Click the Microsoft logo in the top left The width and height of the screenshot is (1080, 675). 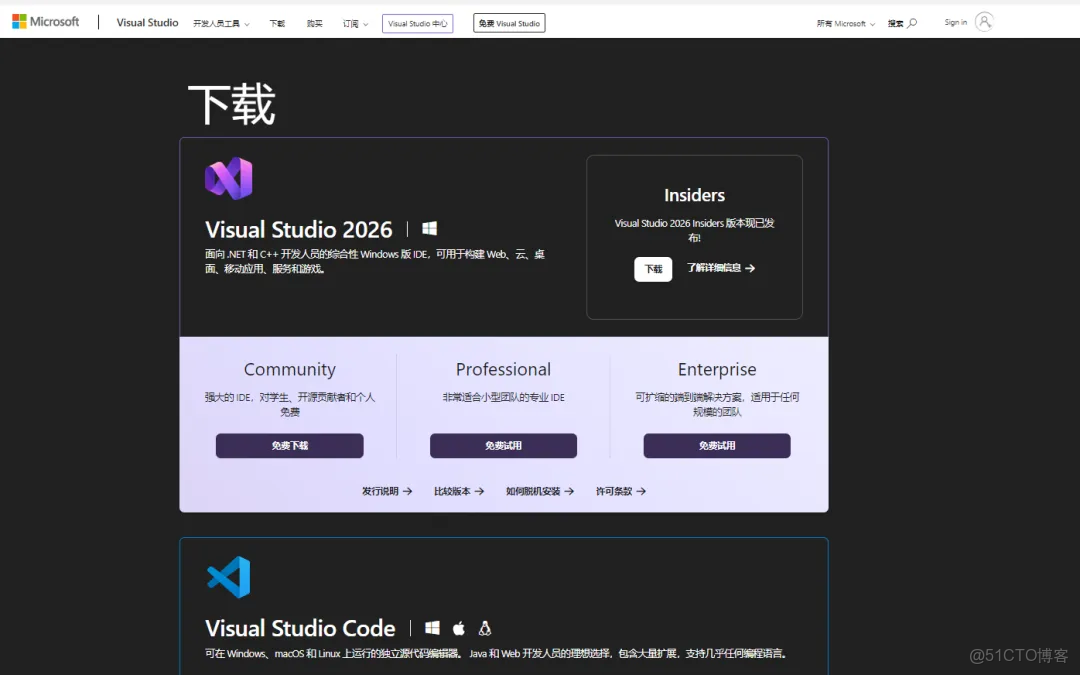tap(44, 21)
